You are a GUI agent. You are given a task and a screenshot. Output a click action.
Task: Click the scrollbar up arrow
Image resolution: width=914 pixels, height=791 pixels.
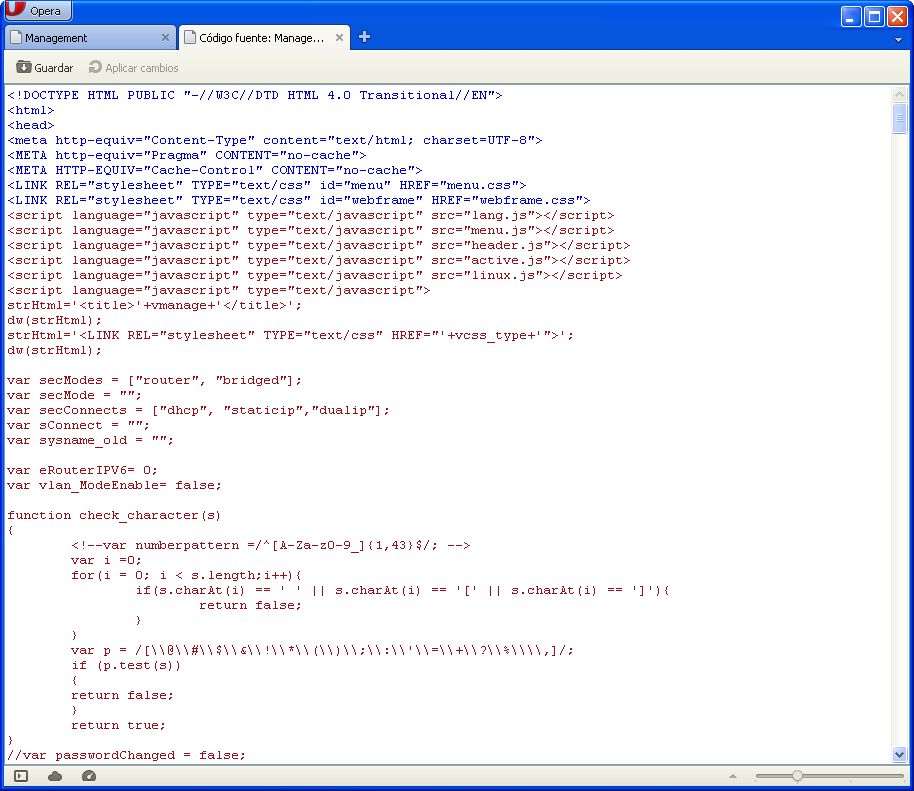pyautogui.click(x=899, y=94)
